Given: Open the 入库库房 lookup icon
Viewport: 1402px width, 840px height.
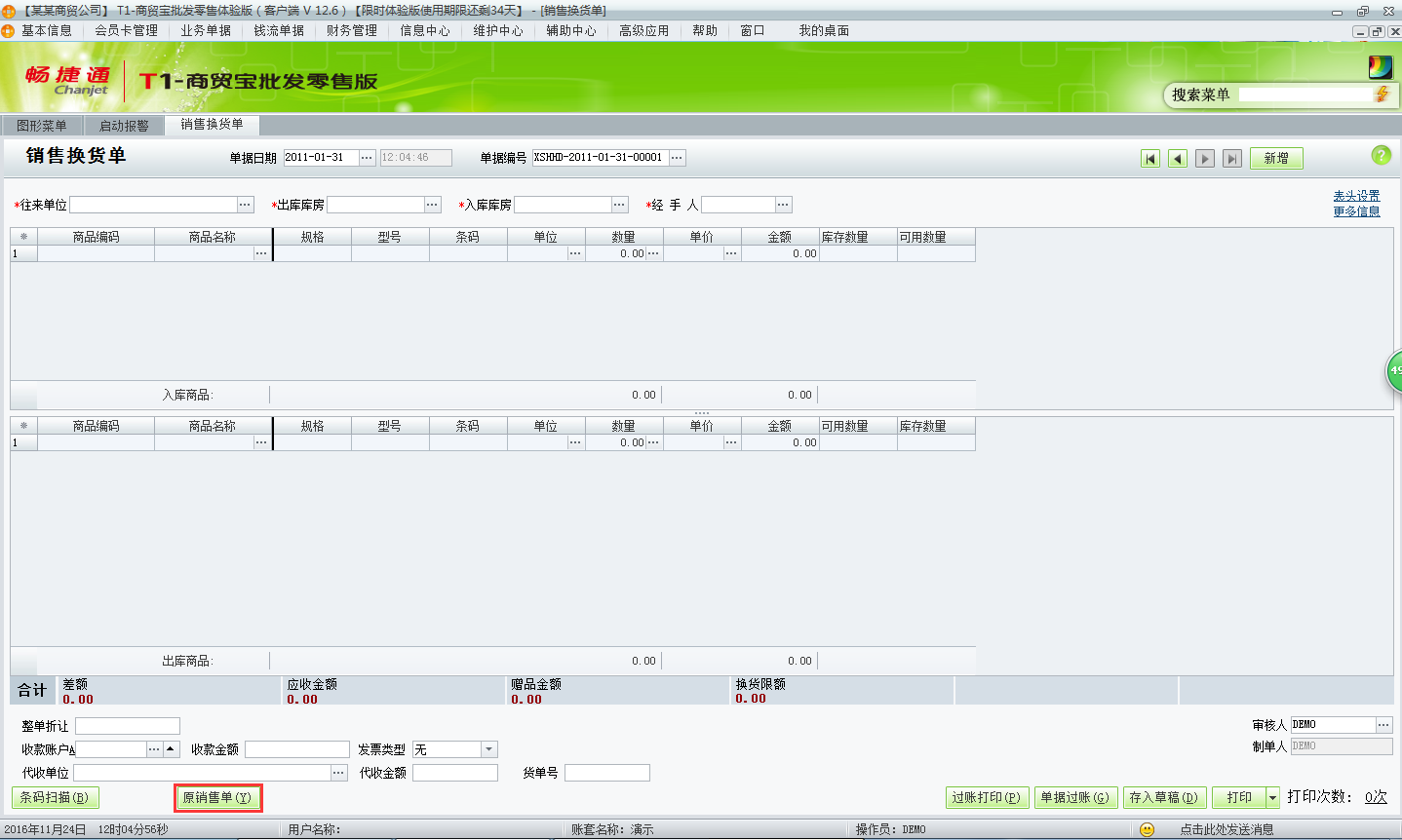Looking at the screenshot, I should (619, 205).
